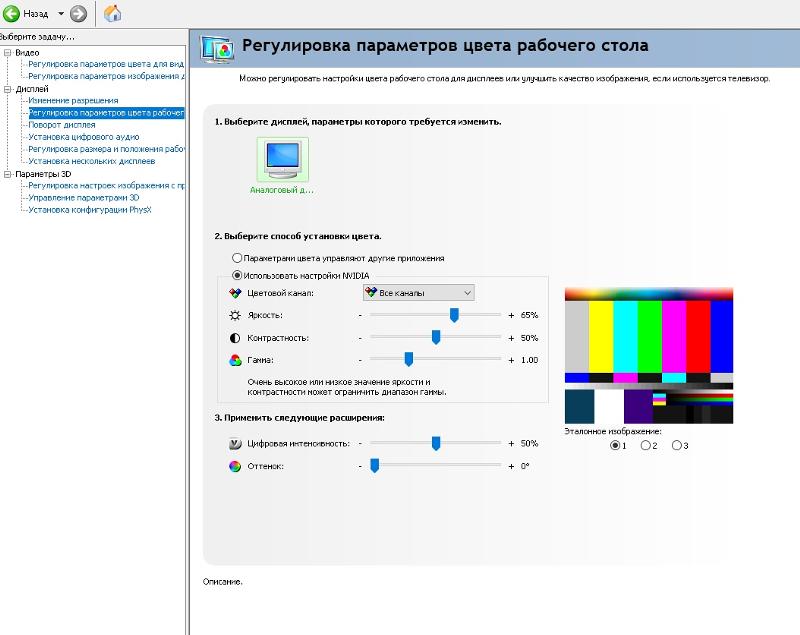
Task: Click the 'Параметры 3D' category label
Action: (x=43, y=174)
